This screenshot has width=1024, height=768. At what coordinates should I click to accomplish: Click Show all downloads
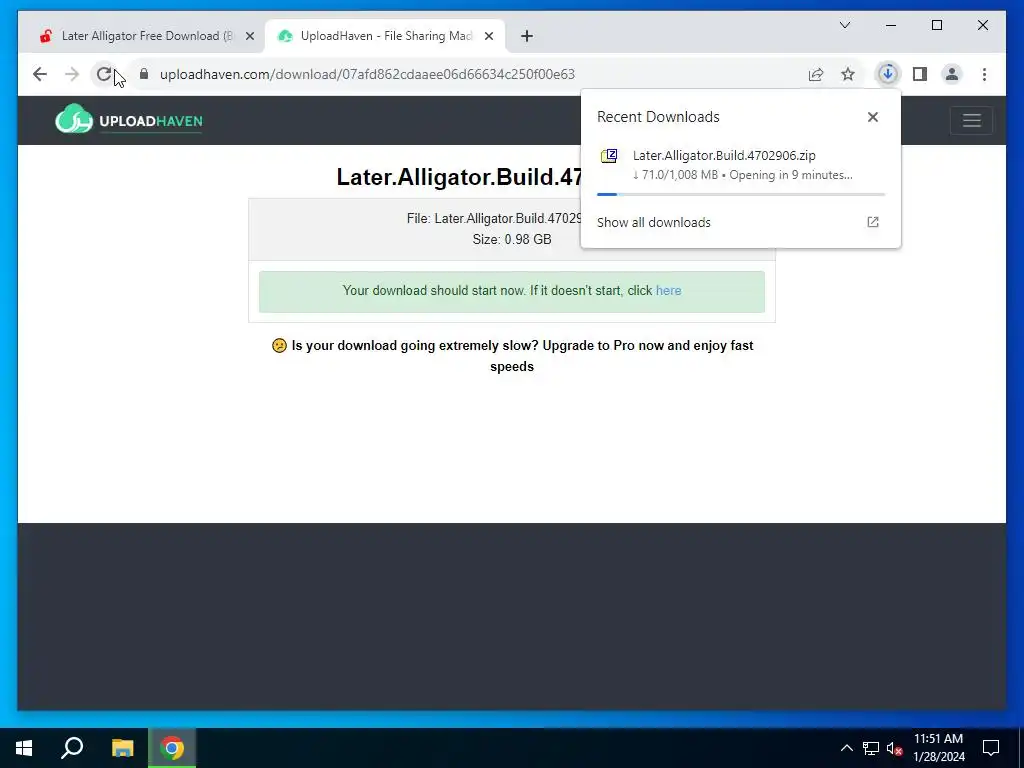[x=653, y=223]
